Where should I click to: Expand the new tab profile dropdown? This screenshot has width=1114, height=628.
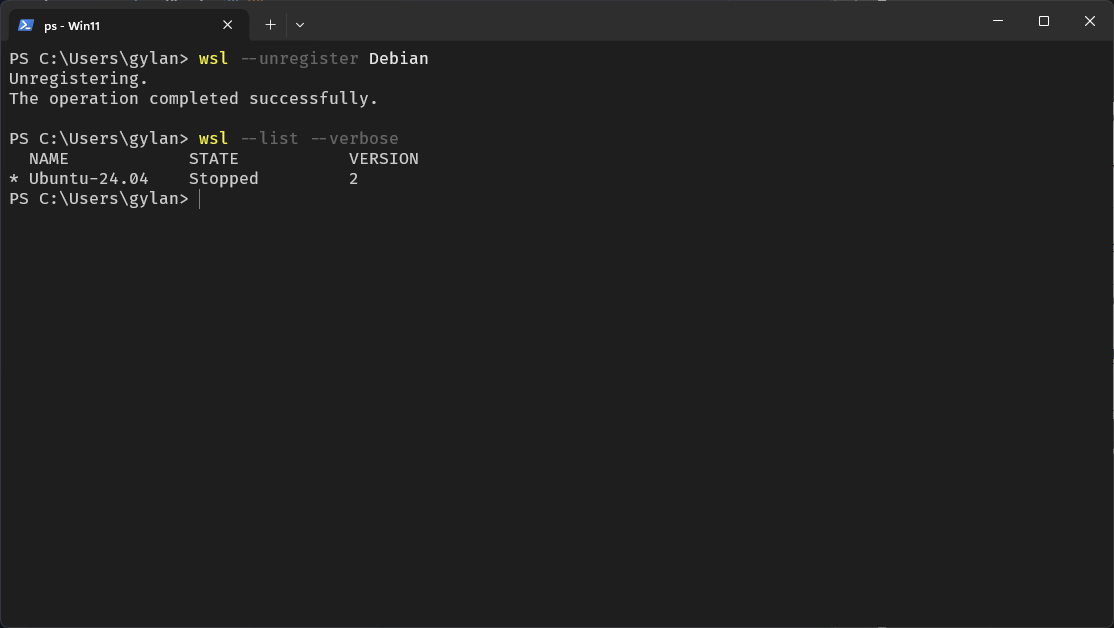(300, 25)
